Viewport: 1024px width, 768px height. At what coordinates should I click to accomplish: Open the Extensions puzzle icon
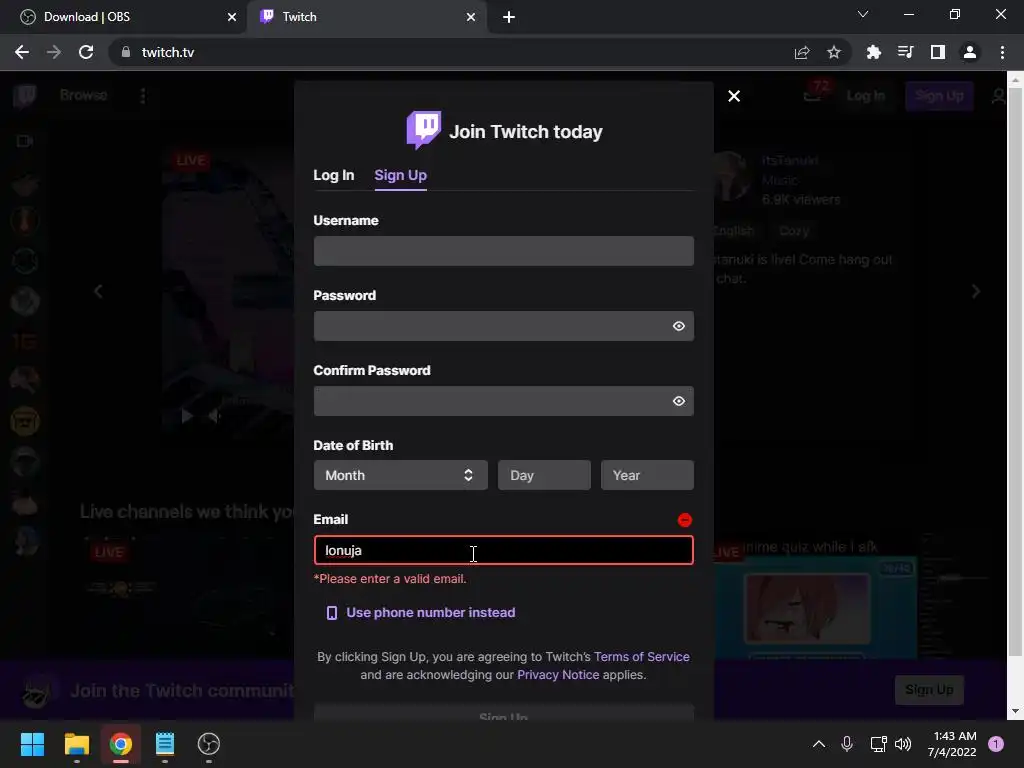coord(873,52)
